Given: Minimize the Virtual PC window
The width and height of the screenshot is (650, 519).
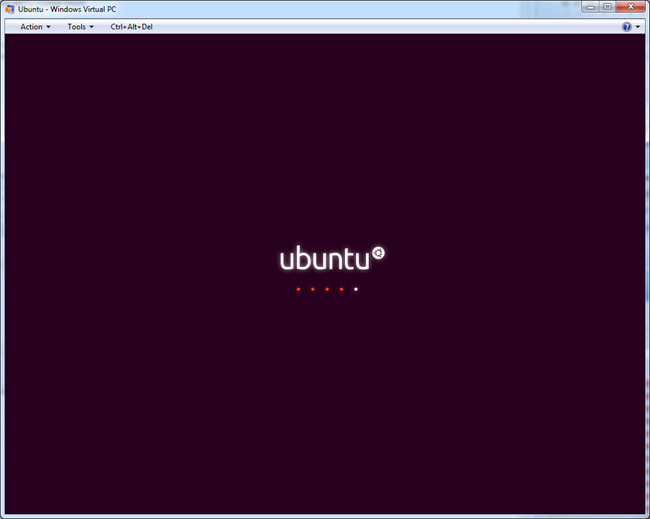Looking at the screenshot, I should click(x=591, y=7).
